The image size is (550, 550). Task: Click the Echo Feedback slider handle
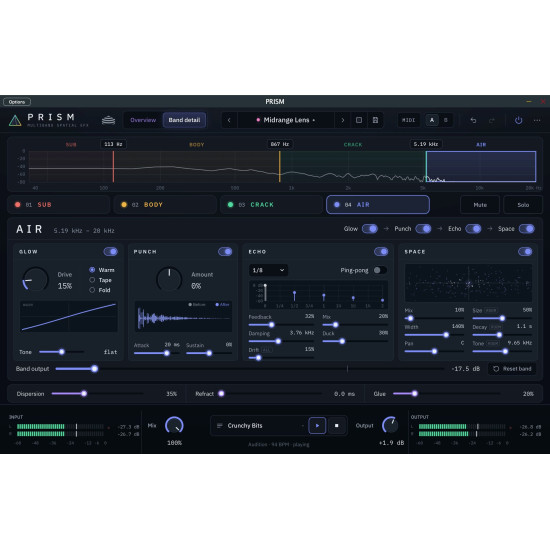pyautogui.click(x=271, y=325)
